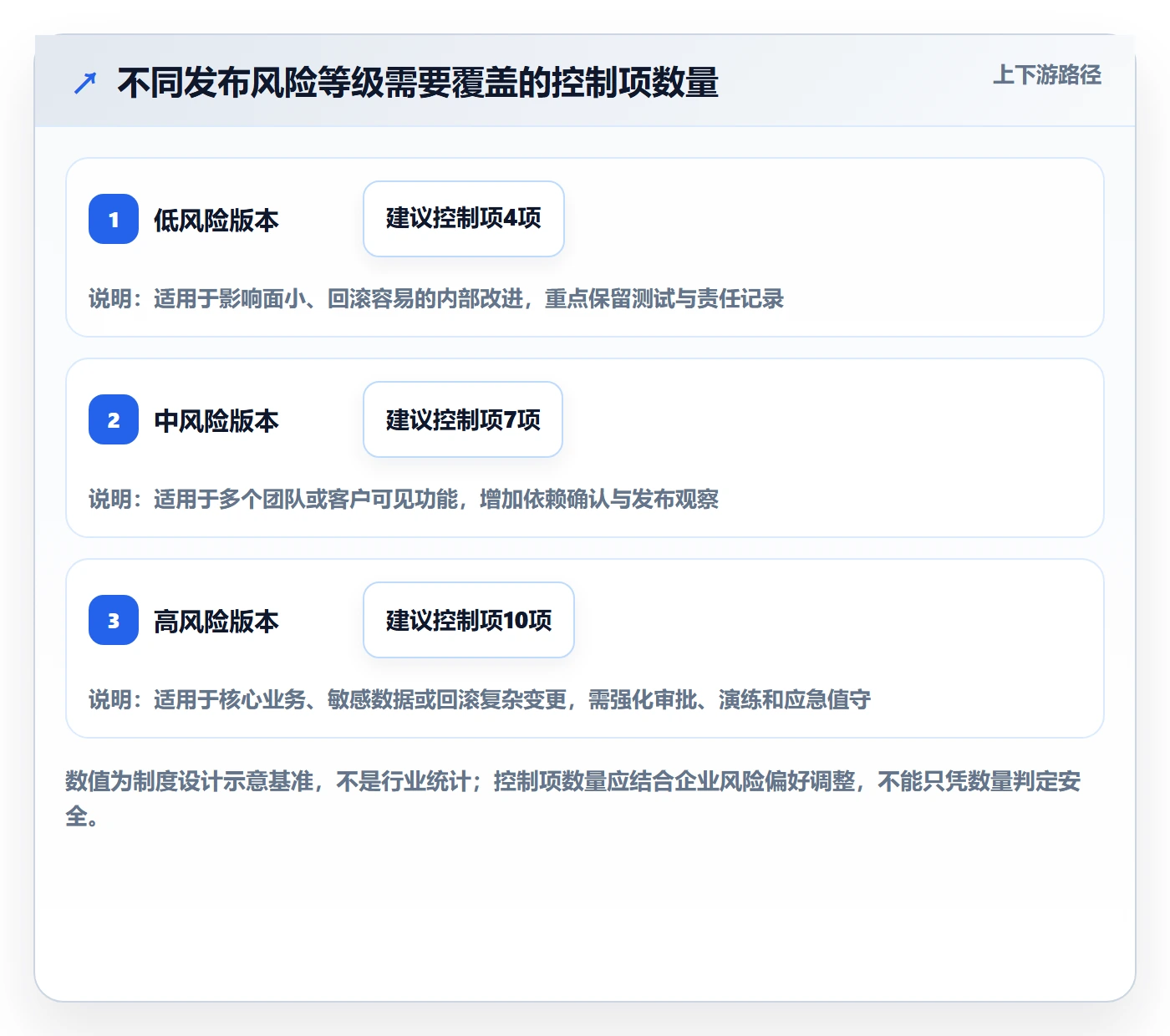1170x1036 pixels.
Task: Click the 高风险版本 heading
Action: click(216, 621)
